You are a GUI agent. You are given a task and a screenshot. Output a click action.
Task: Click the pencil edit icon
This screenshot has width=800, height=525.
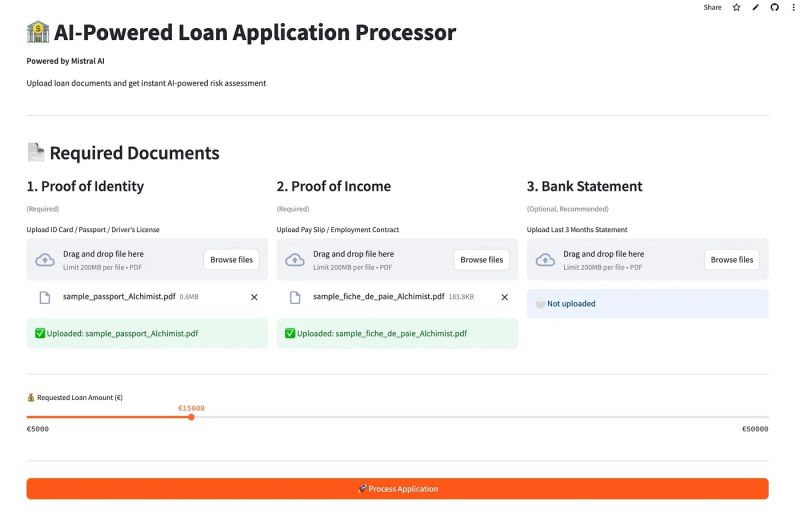tap(756, 7)
